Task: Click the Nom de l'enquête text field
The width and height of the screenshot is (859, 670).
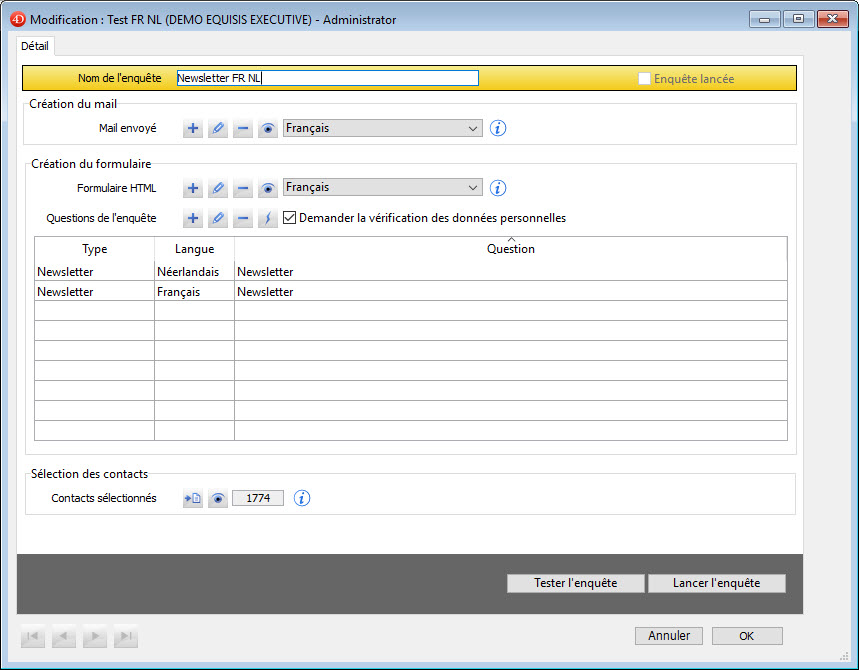Action: click(327, 78)
